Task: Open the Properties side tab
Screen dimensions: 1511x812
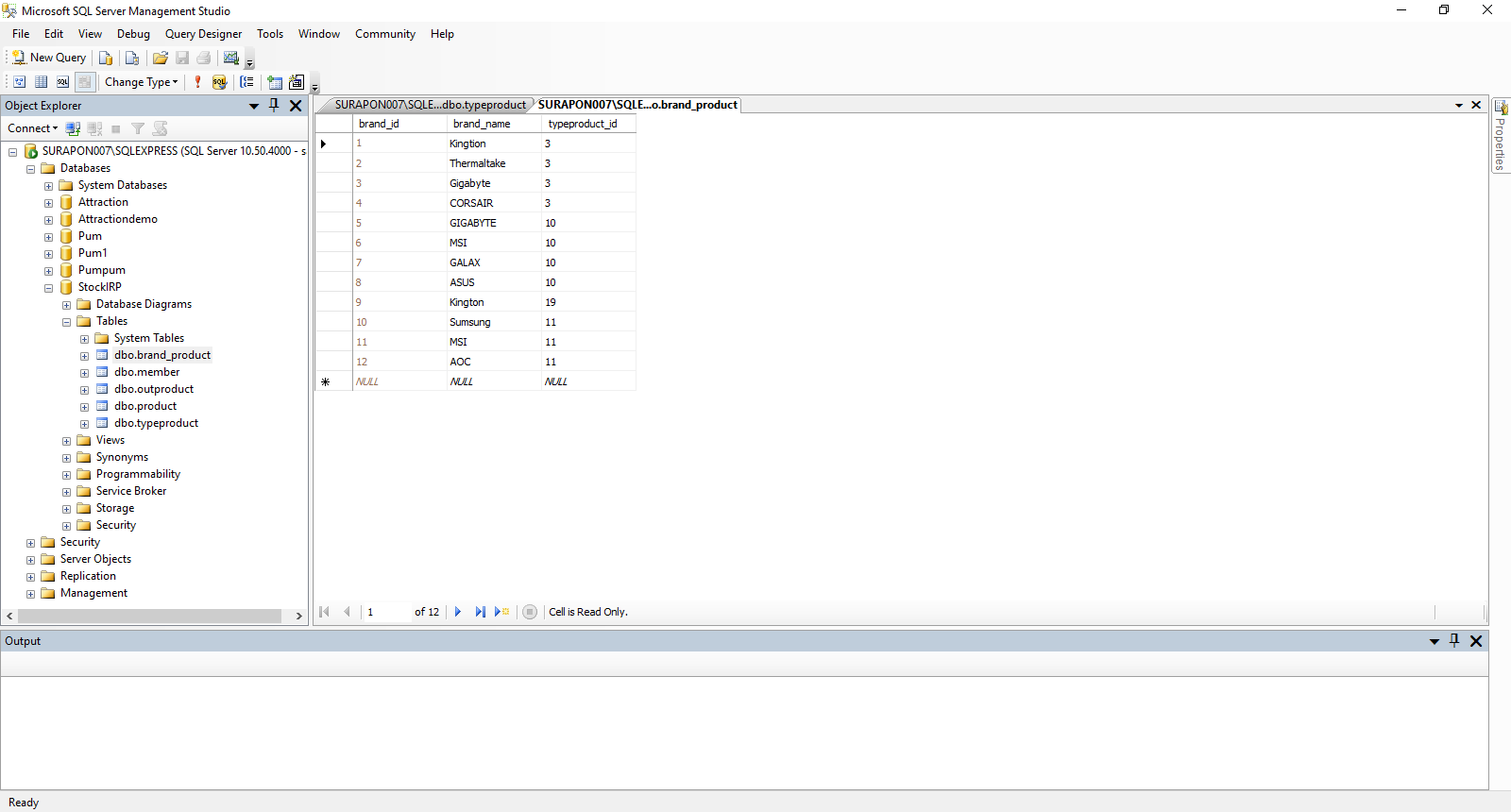Action: pyautogui.click(x=1501, y=135)
